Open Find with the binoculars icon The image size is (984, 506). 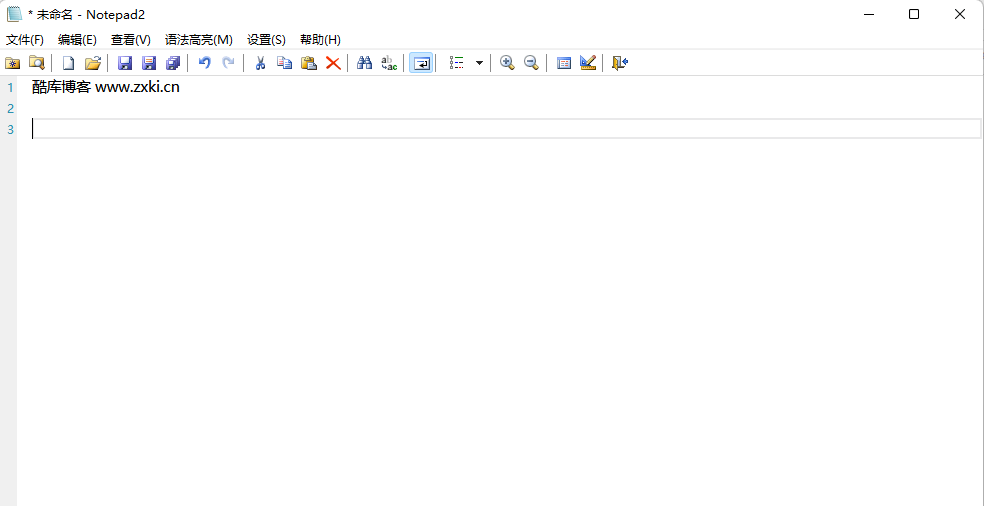point(365,63)
